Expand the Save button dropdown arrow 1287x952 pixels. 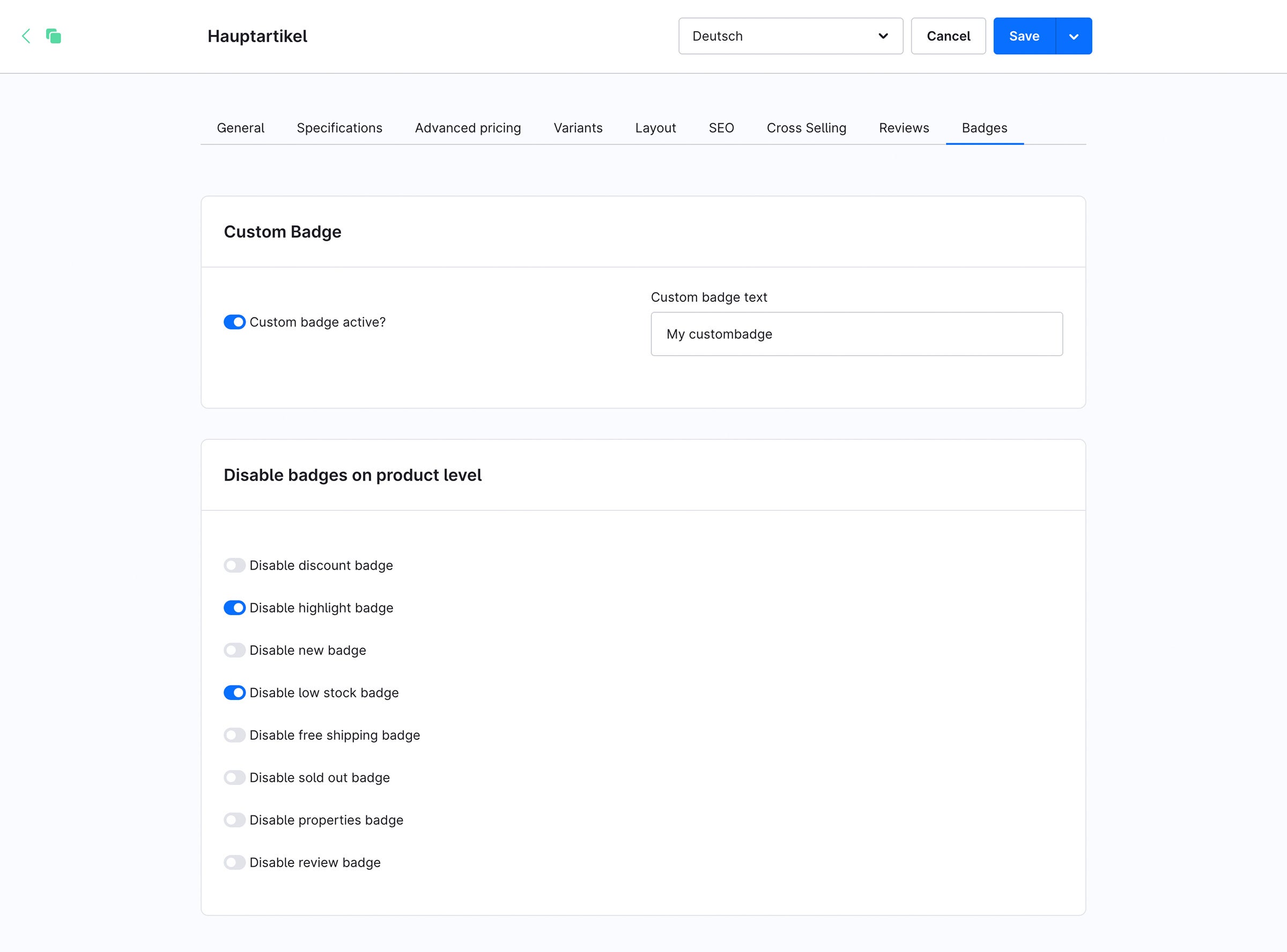pos(1074,36)
